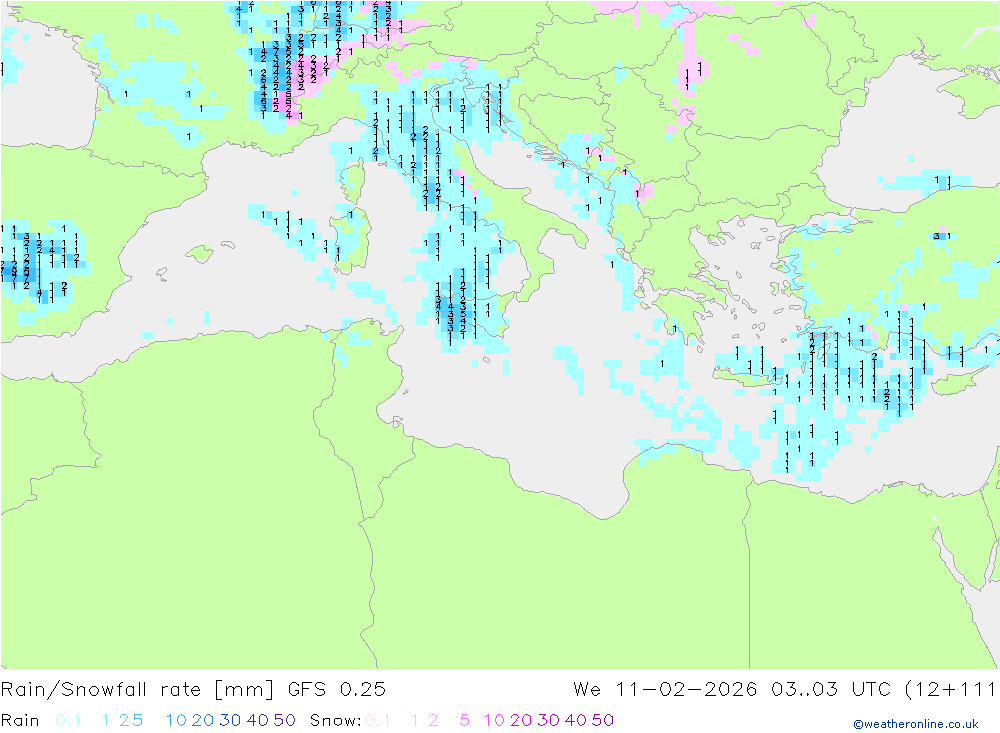Screen dimensions: 1000x733
Task: Click the "Snow:" legend label
Action: pos(335,720)
